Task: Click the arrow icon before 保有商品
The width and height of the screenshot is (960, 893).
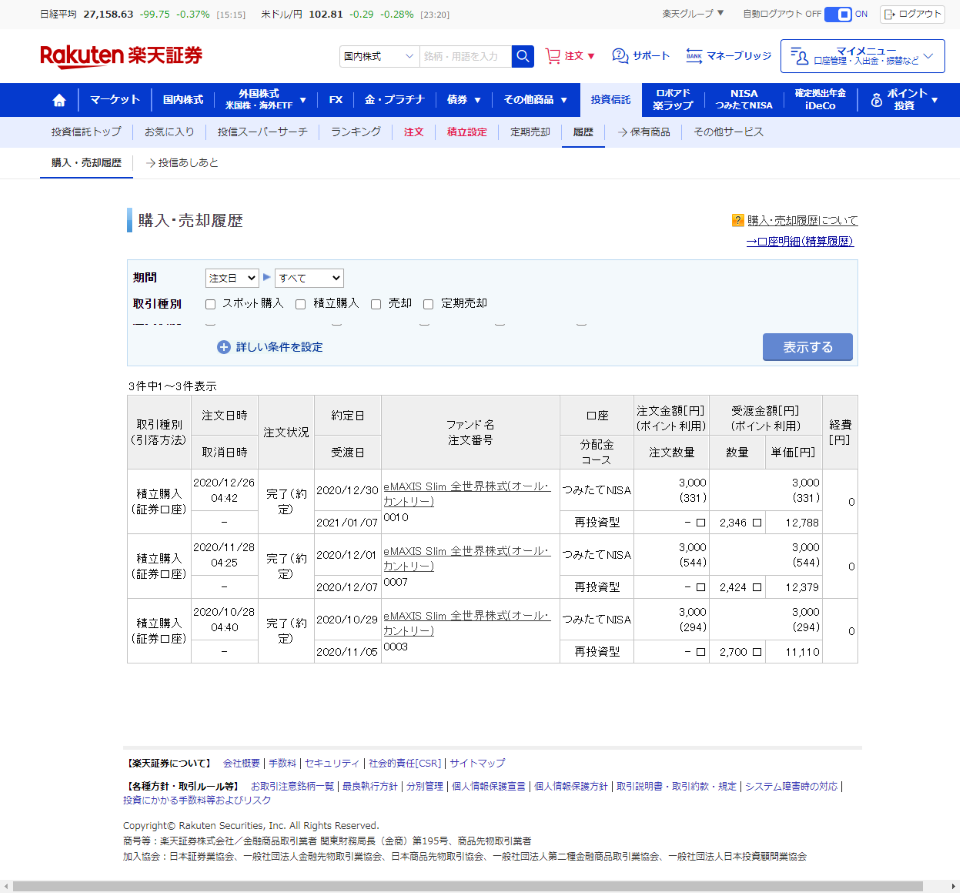Action: coord(622,132)
